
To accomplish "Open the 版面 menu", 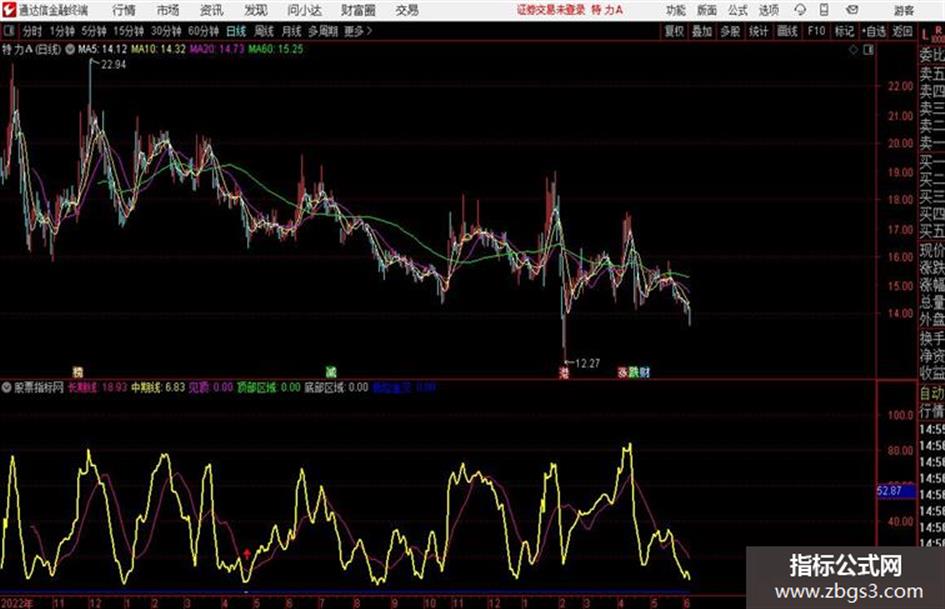I will pyautogui.click(x=706, y=10).
